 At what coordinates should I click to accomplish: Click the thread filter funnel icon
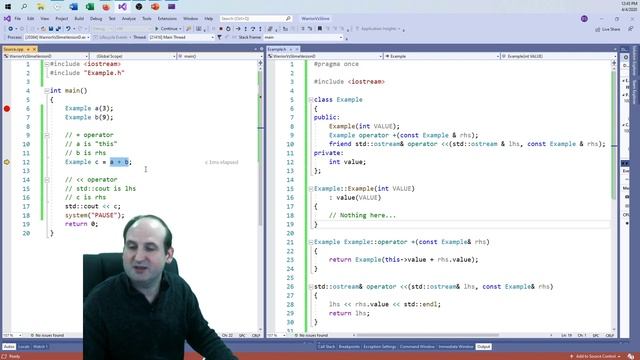(220, 37)
